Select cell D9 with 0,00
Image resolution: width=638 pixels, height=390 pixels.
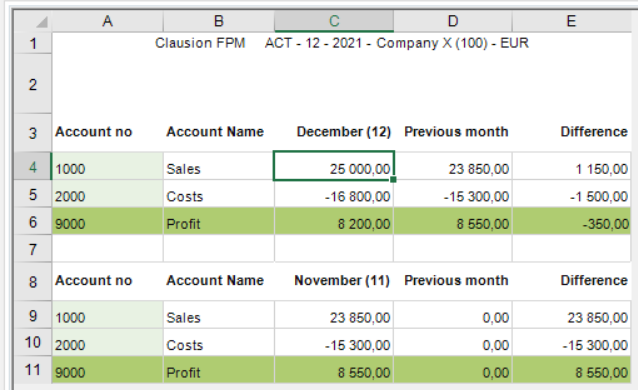click(453, 316)
